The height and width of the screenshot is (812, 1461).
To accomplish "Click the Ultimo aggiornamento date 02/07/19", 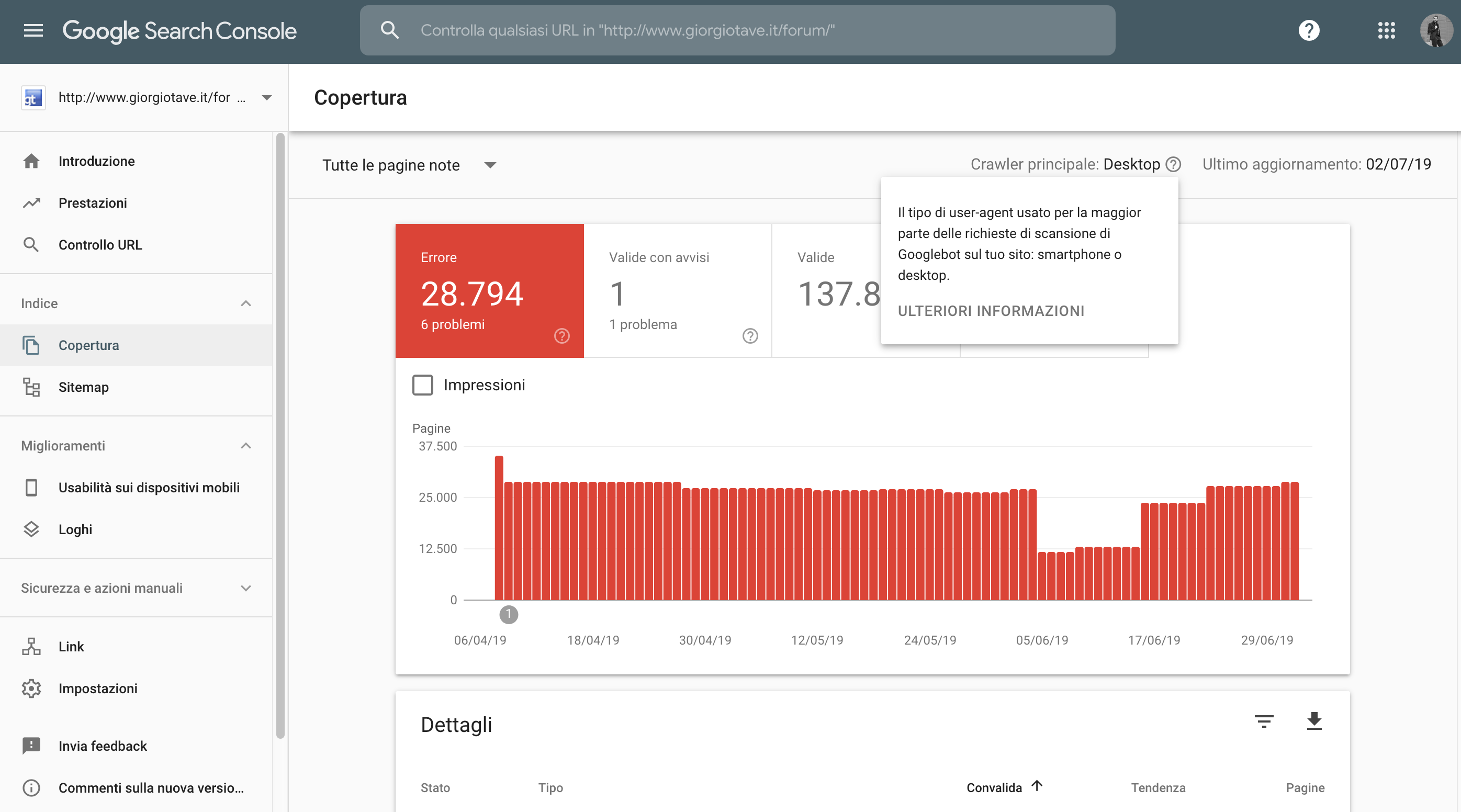I will coord(1398,164).
